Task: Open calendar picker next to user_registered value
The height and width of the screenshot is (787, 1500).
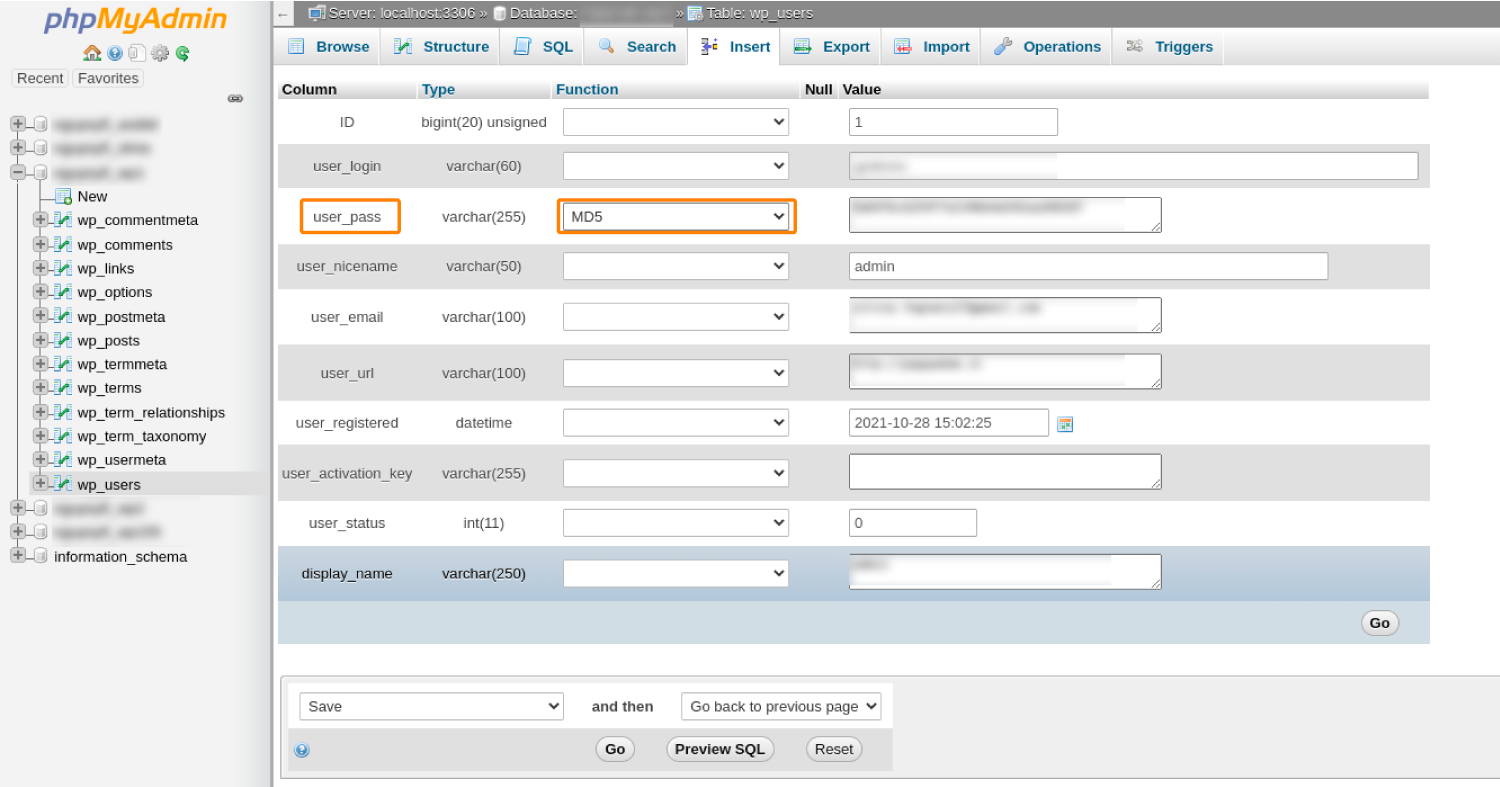Action: click(1065, 424)
